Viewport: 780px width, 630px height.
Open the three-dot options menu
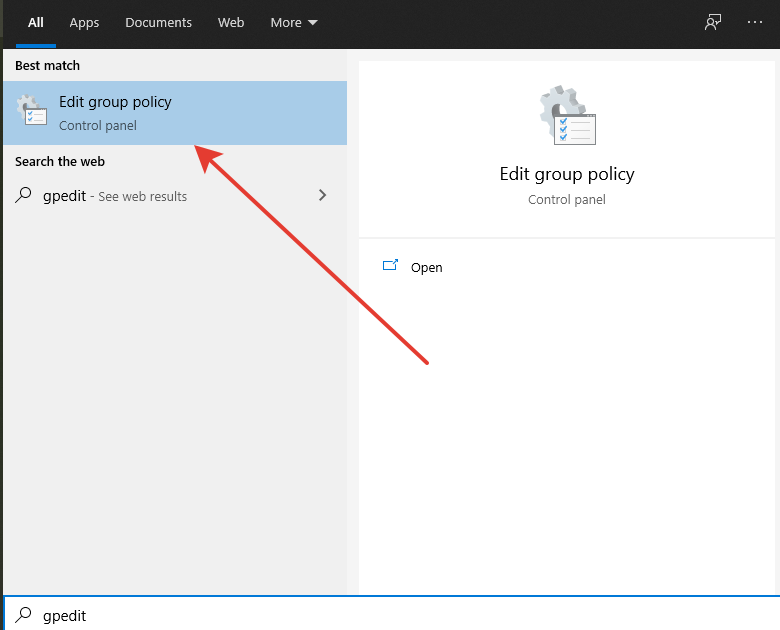pyautogui.click(x=755, y=22)
